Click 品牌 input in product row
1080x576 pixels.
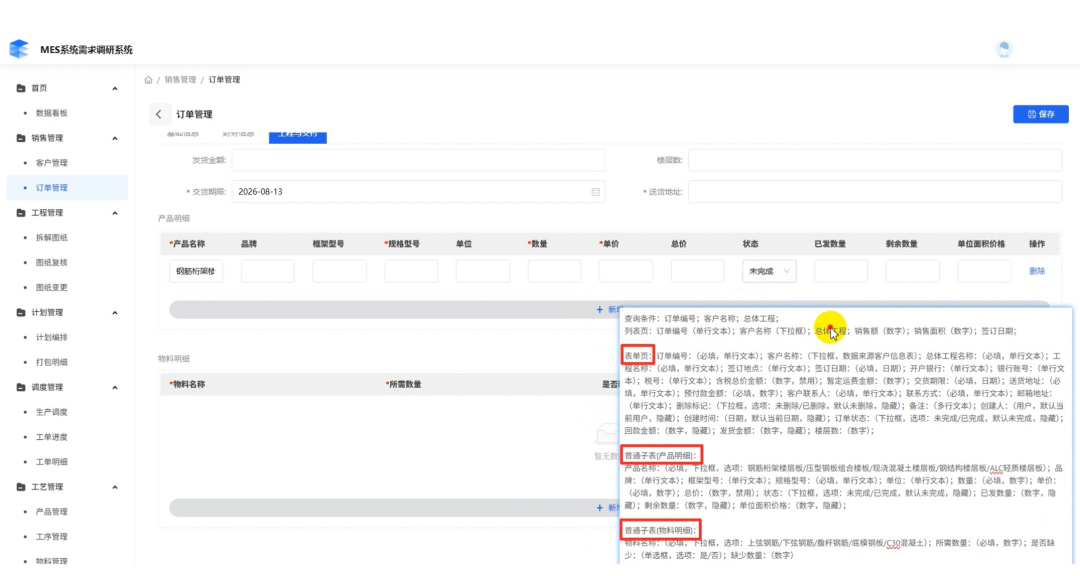[x=268, y=271]
